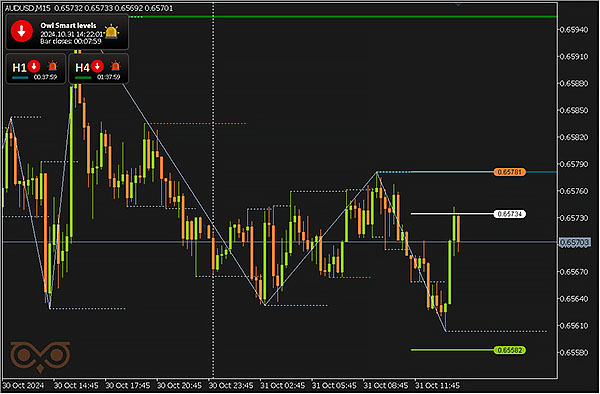
Task: Click 0.65670 on the price axis
Action: point(574,272)
